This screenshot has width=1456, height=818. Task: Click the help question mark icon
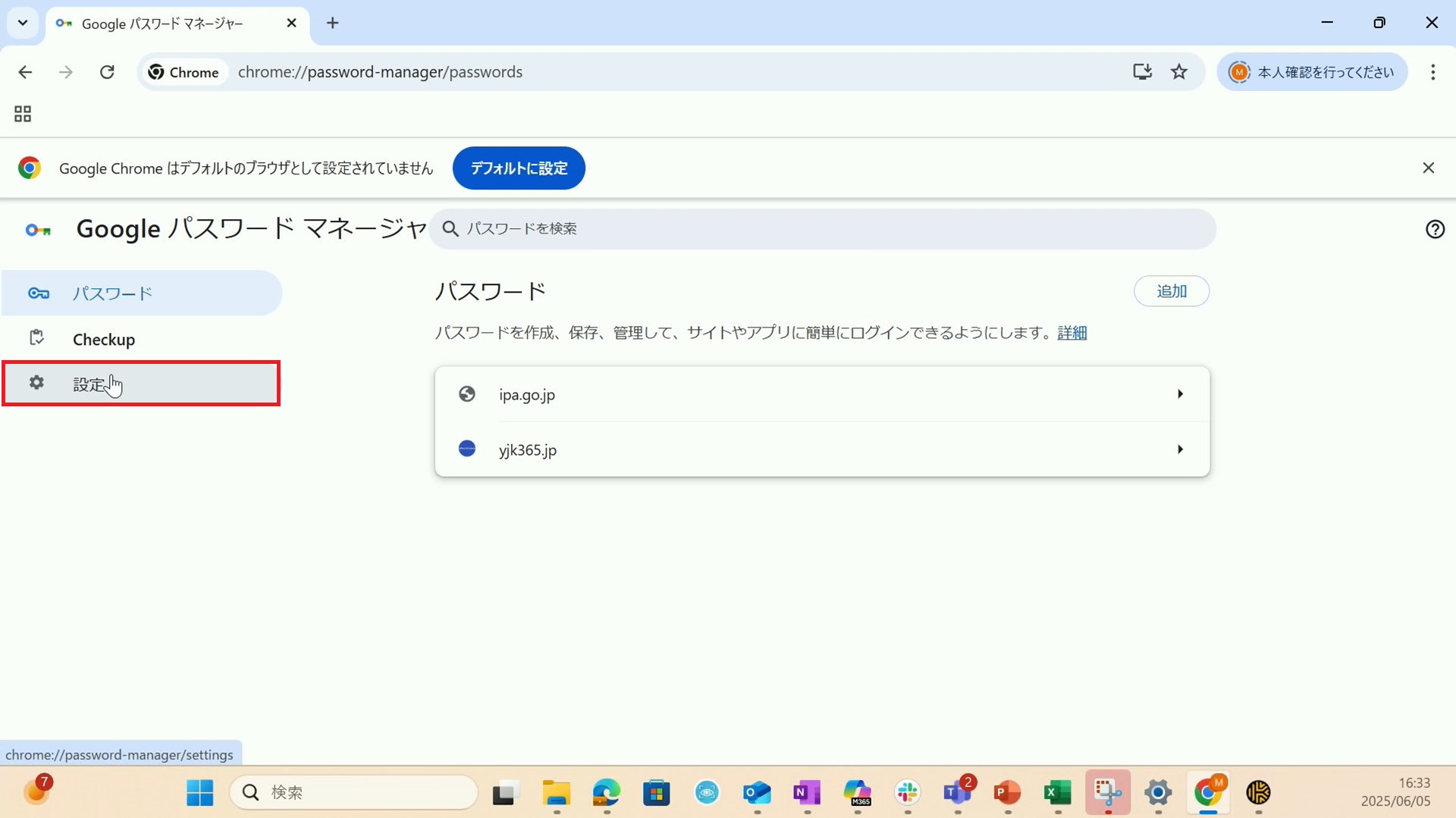click(x=1435, y=229)
